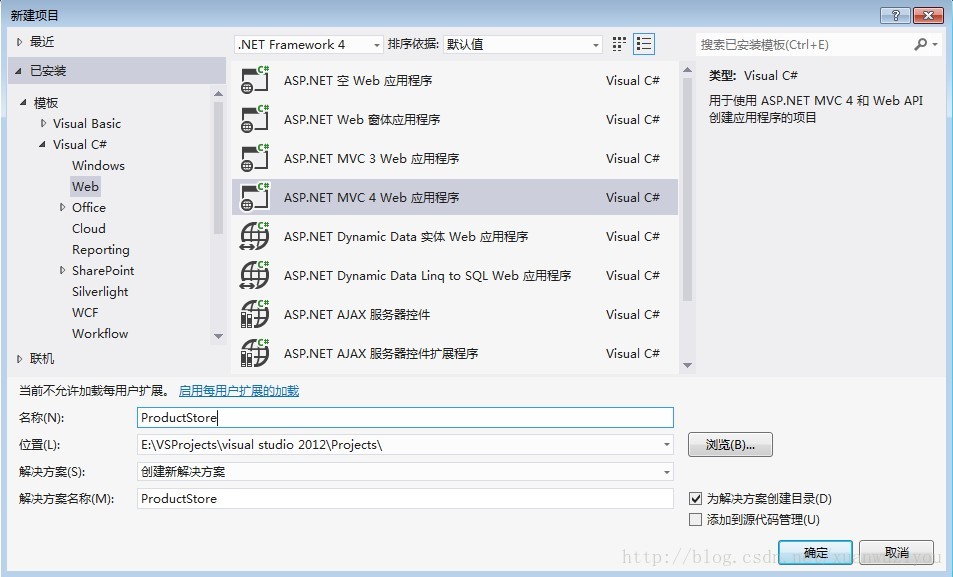Viewport: 953px width, 577px height.
Task: Click the ASP.NET AJAX 服务器控件 template icon
Action: (255, 314)
